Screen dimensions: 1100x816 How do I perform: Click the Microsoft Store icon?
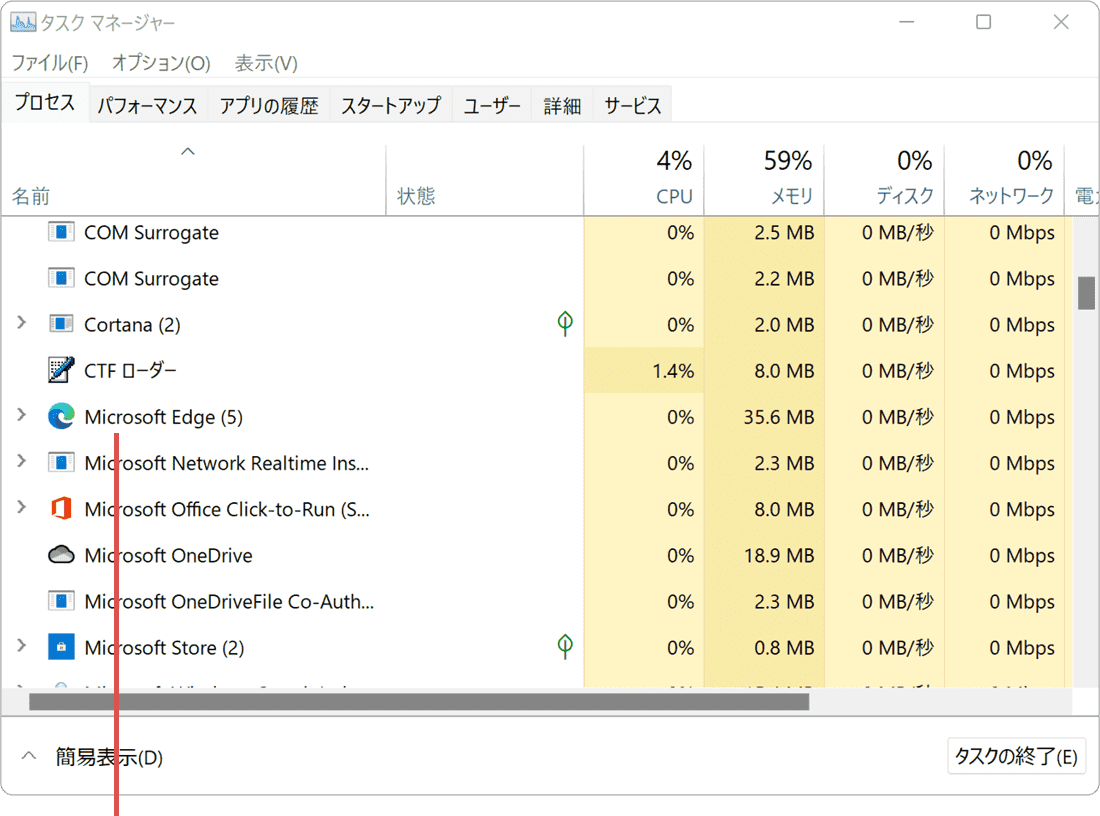tap(60, 647)
